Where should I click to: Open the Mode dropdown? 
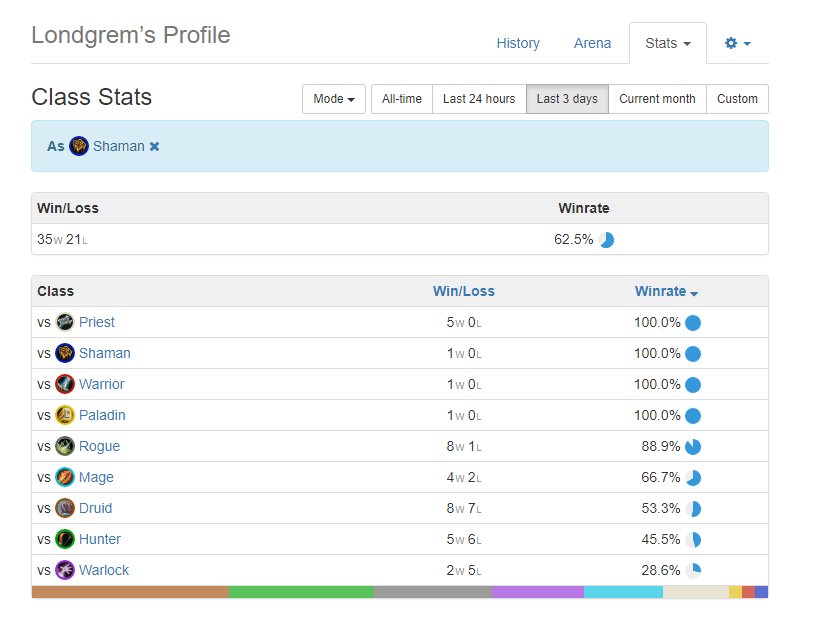pos(334,99)
